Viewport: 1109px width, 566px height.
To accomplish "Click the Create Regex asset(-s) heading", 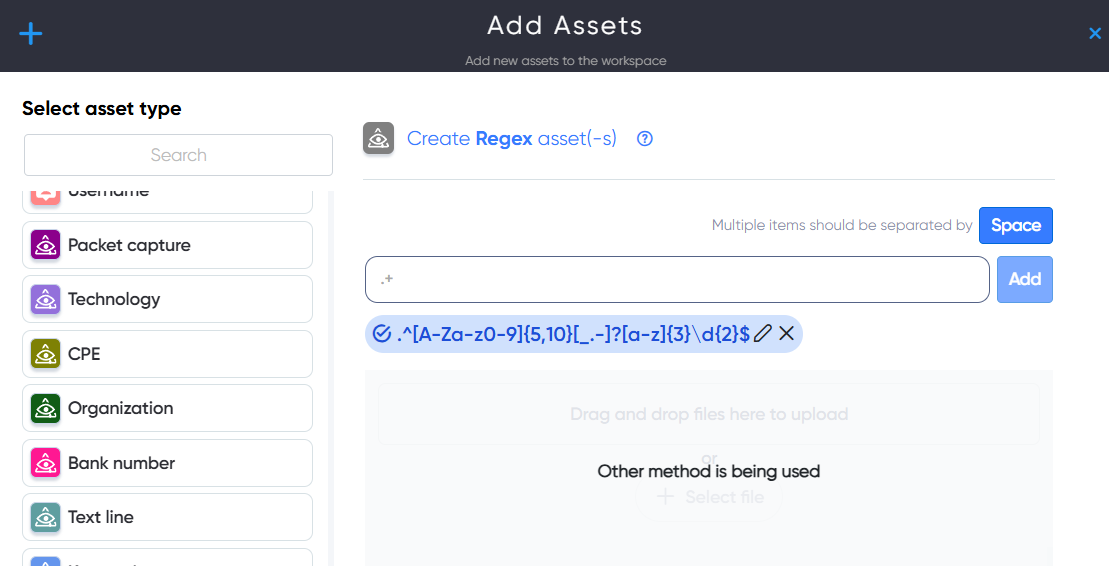I will coord(511,139).
